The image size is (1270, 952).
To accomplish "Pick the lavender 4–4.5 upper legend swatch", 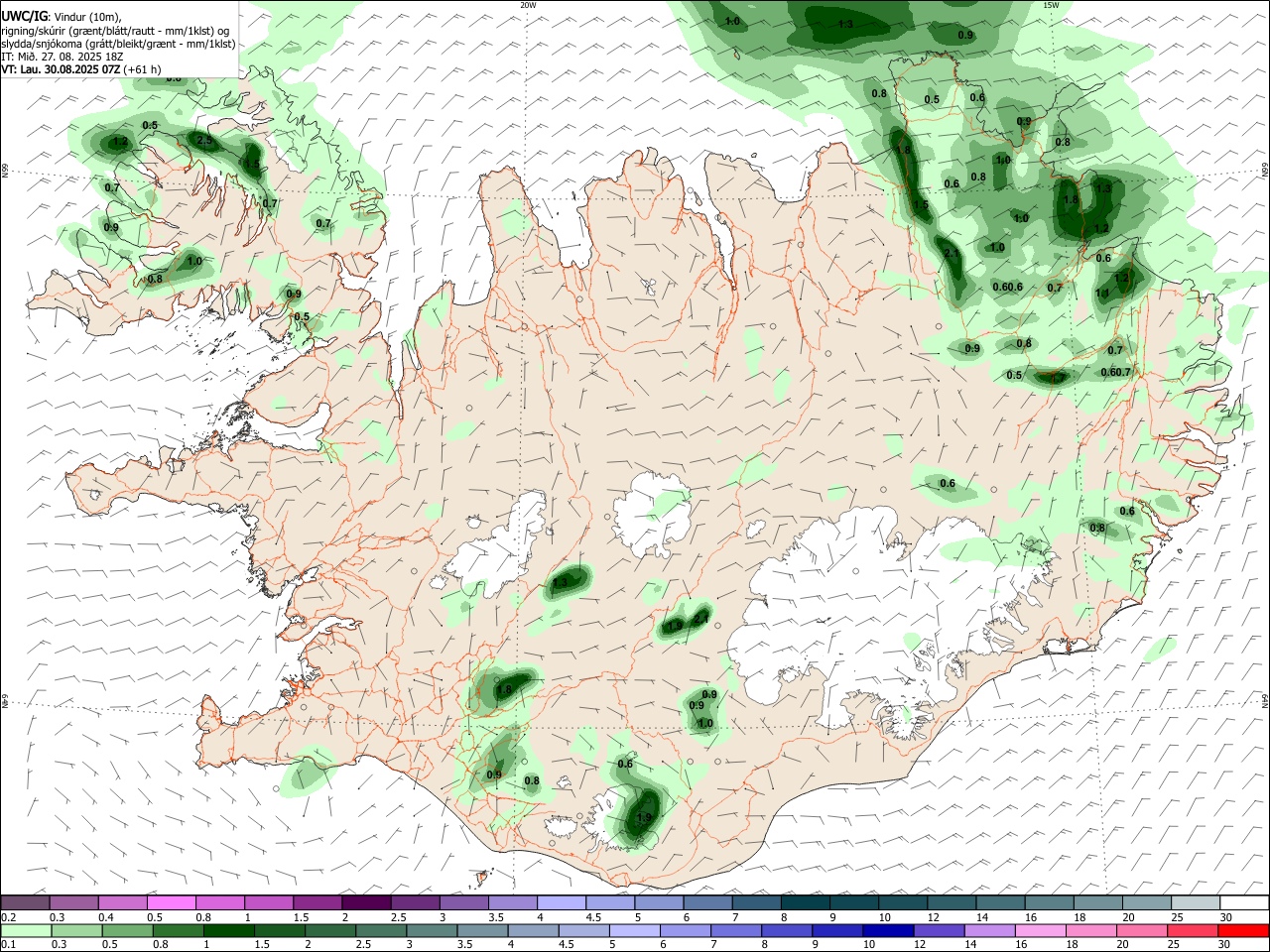I will [562, 902].
